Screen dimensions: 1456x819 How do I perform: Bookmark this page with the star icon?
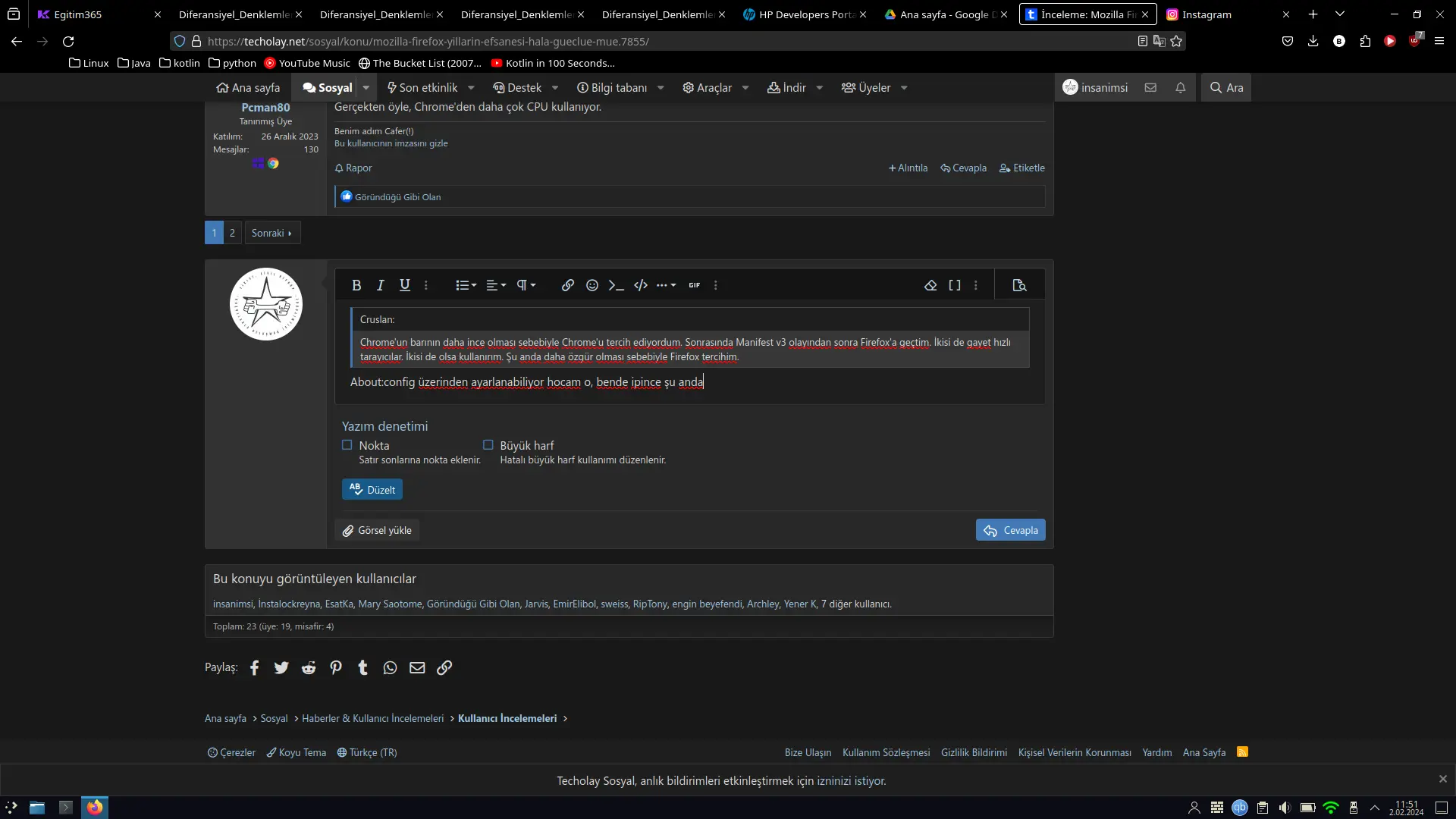[x=1176, y=42]
